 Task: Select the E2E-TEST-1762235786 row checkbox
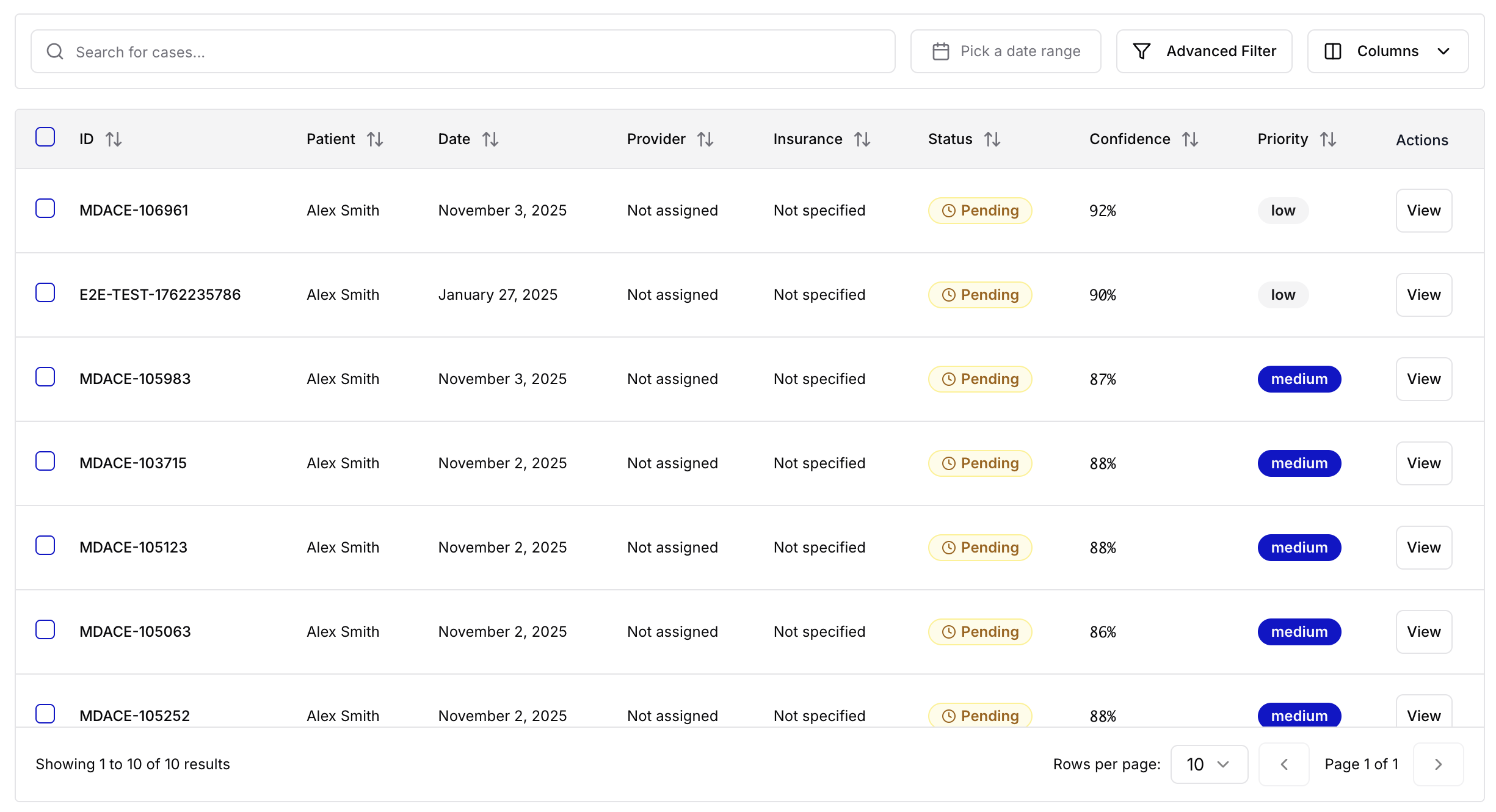[45, 292]
